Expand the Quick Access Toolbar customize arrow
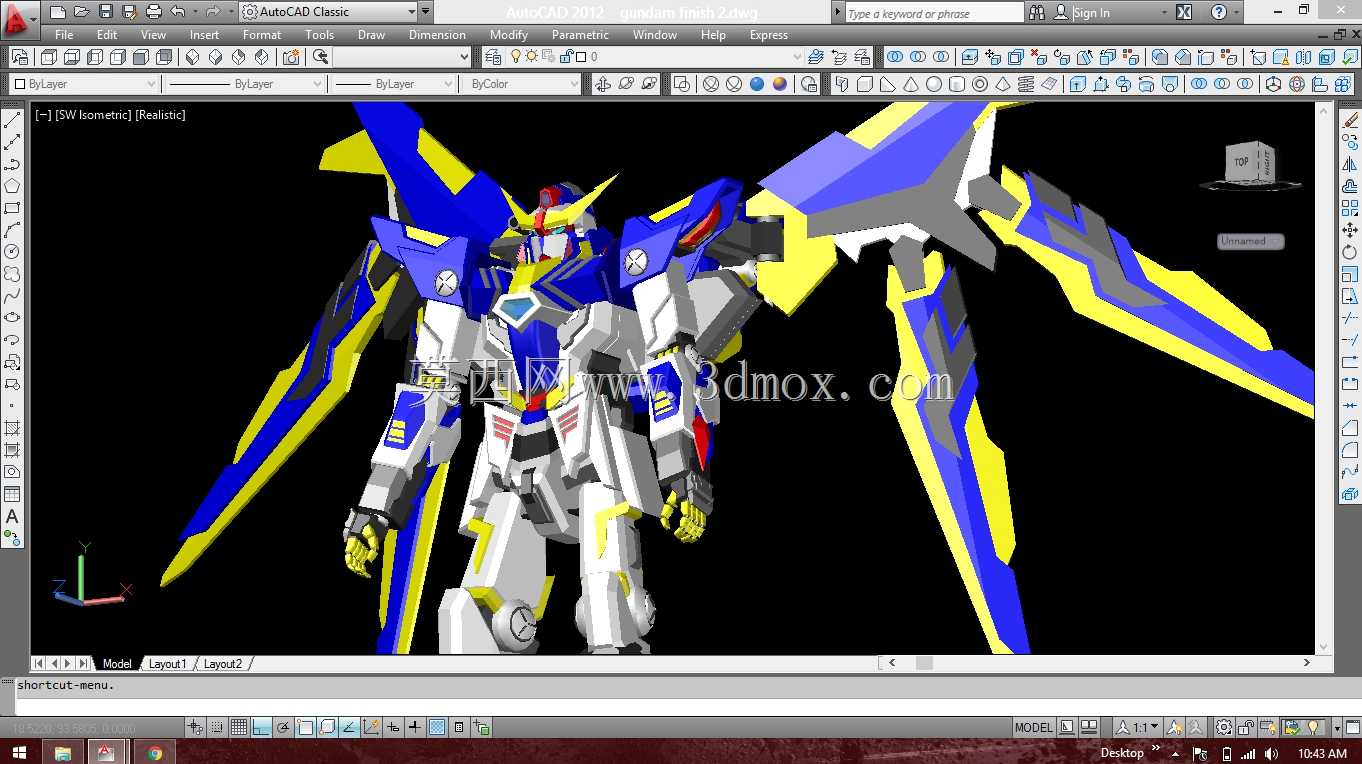This screenshot has width=1362, height=764. click(x=426, y=12)
